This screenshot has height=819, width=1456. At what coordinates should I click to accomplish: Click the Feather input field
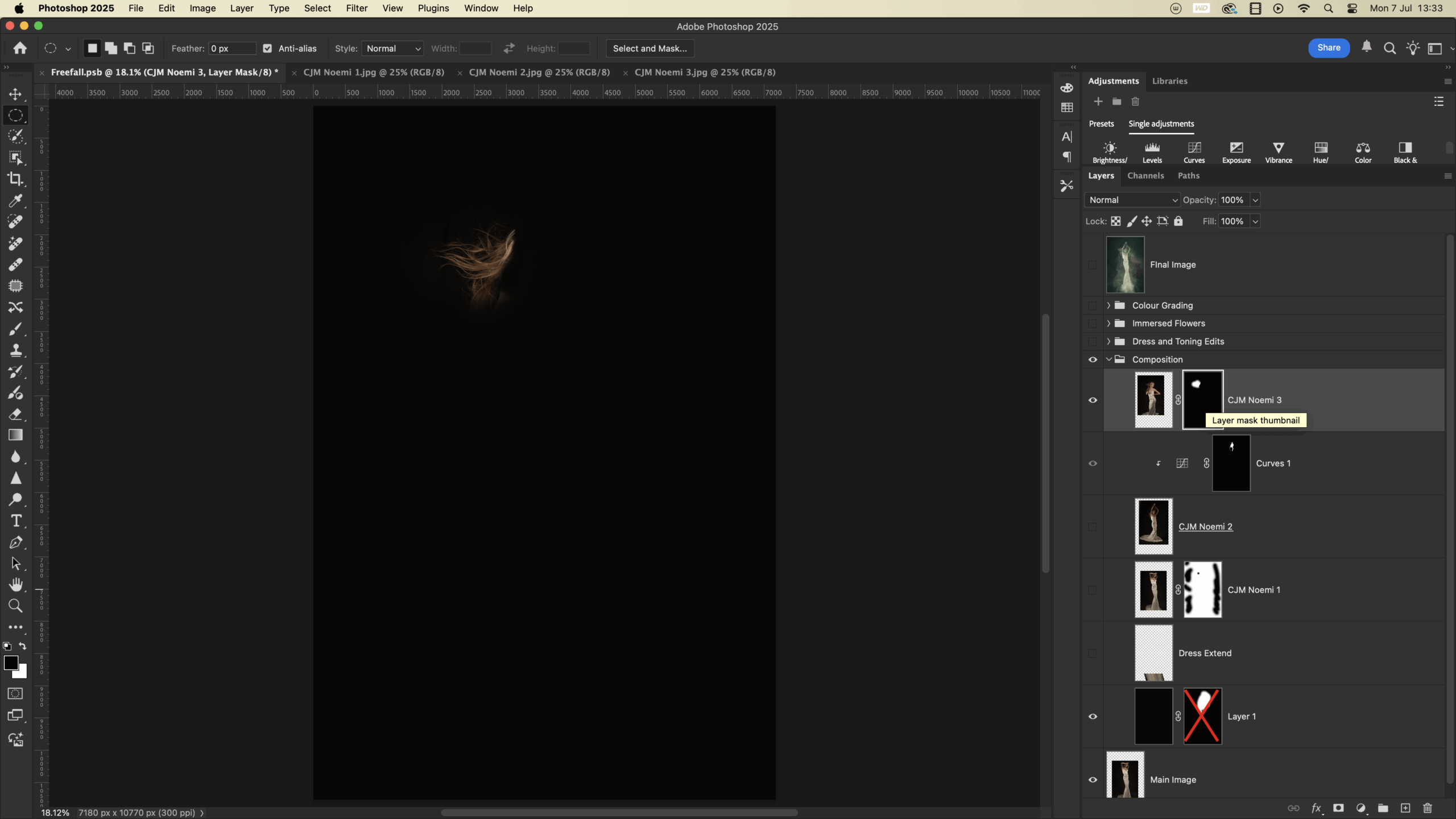coord(231,48)
